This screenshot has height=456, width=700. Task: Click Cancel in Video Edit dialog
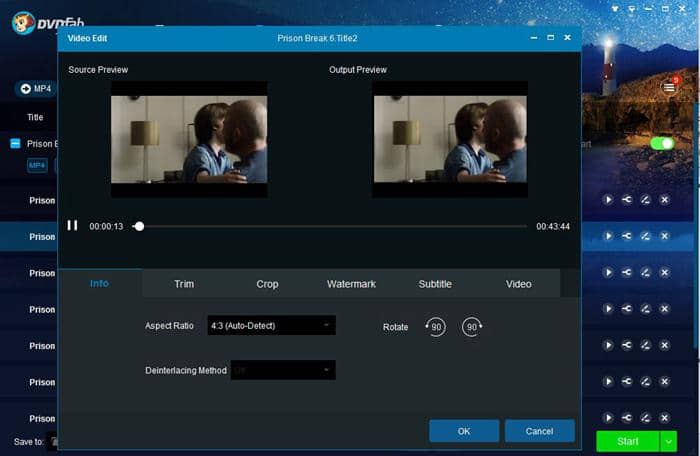[x=539, y=431]
